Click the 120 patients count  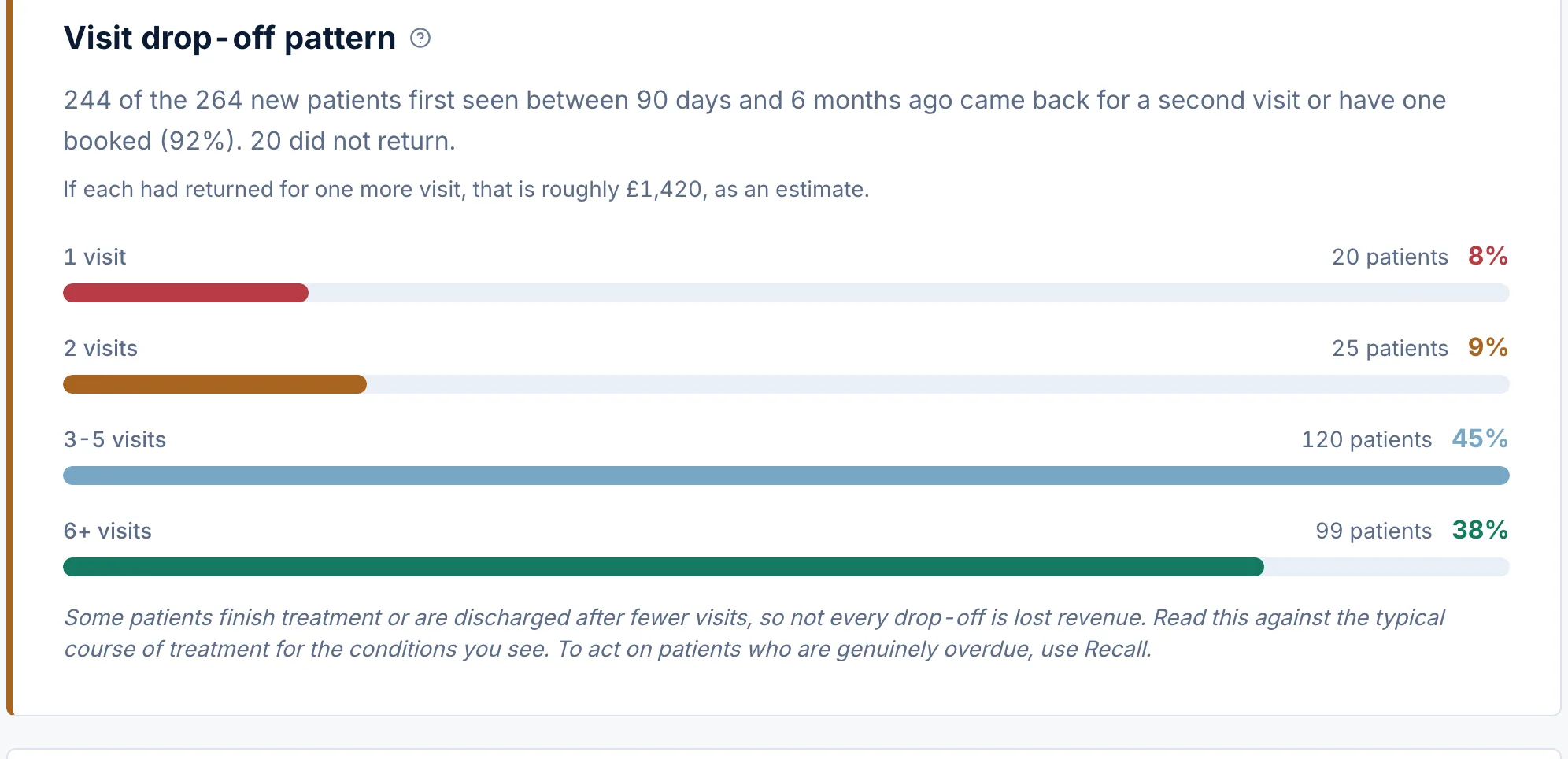(1366, 439)
